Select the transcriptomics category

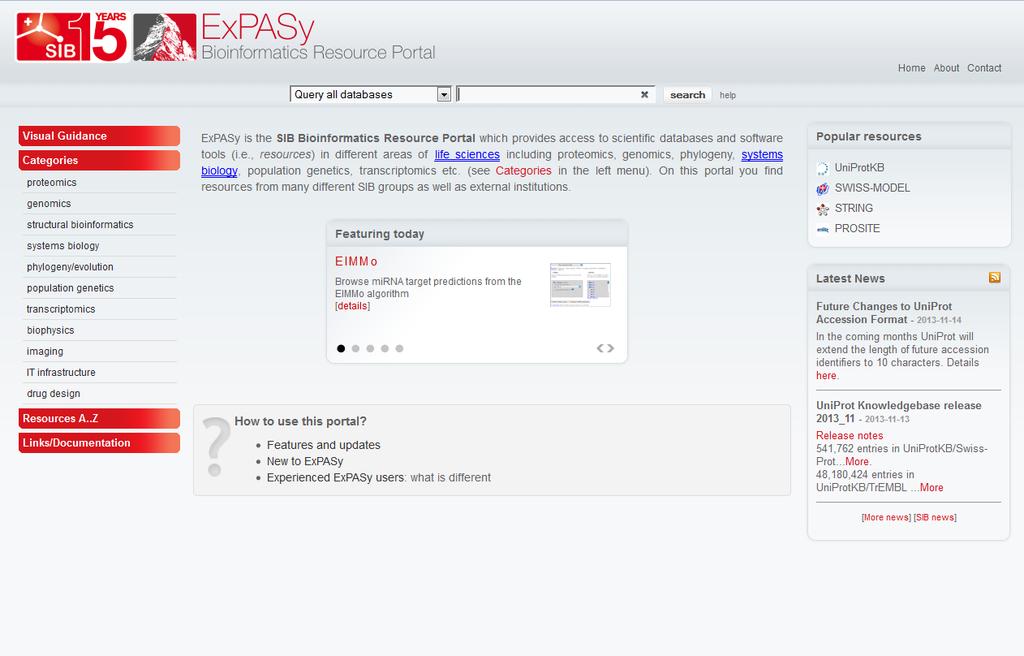61,308
